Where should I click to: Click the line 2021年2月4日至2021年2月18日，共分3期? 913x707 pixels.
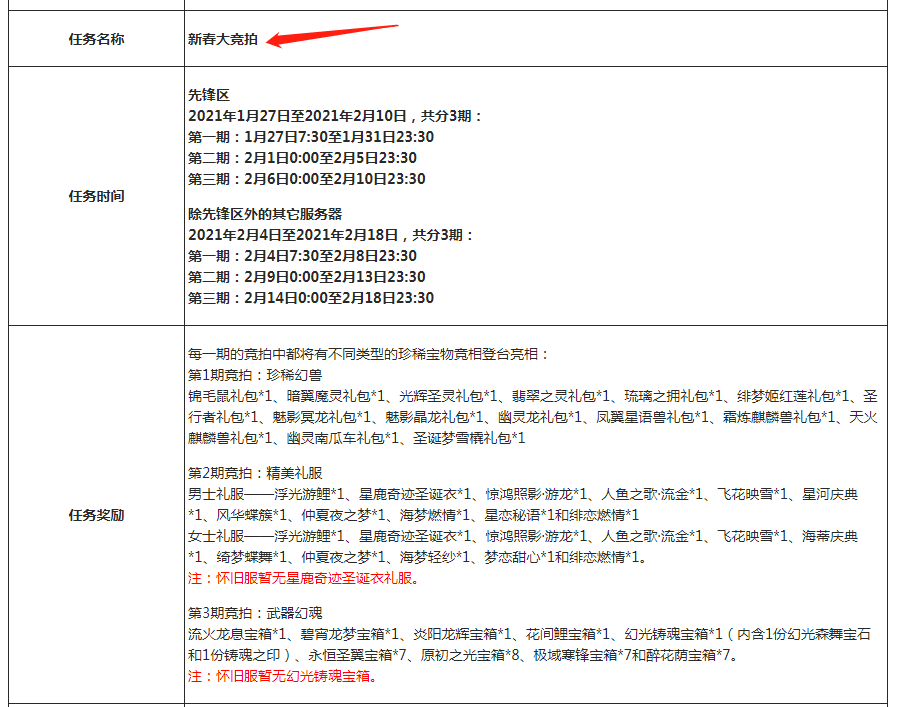coord(331,235)
